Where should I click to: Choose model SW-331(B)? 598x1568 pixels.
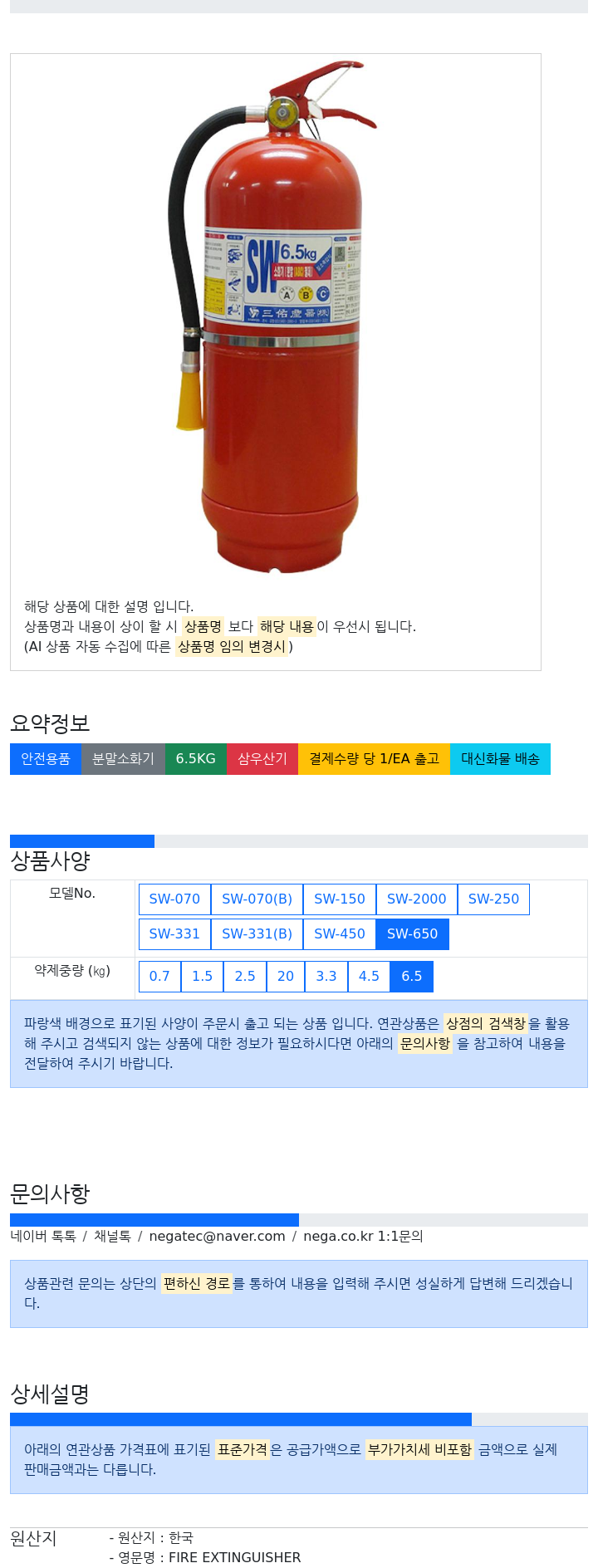[257, 934]
